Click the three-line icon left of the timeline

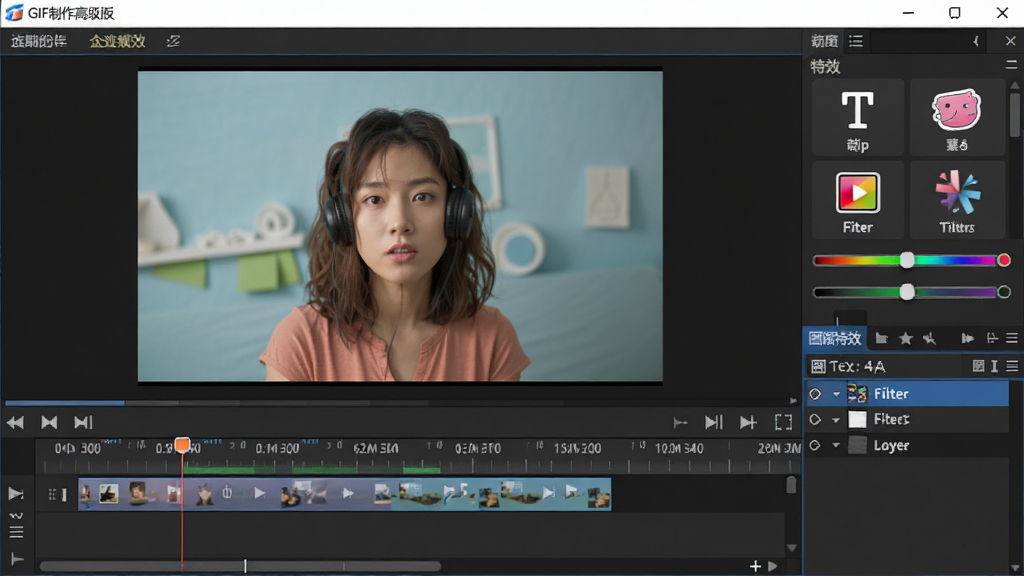point(16,532)
